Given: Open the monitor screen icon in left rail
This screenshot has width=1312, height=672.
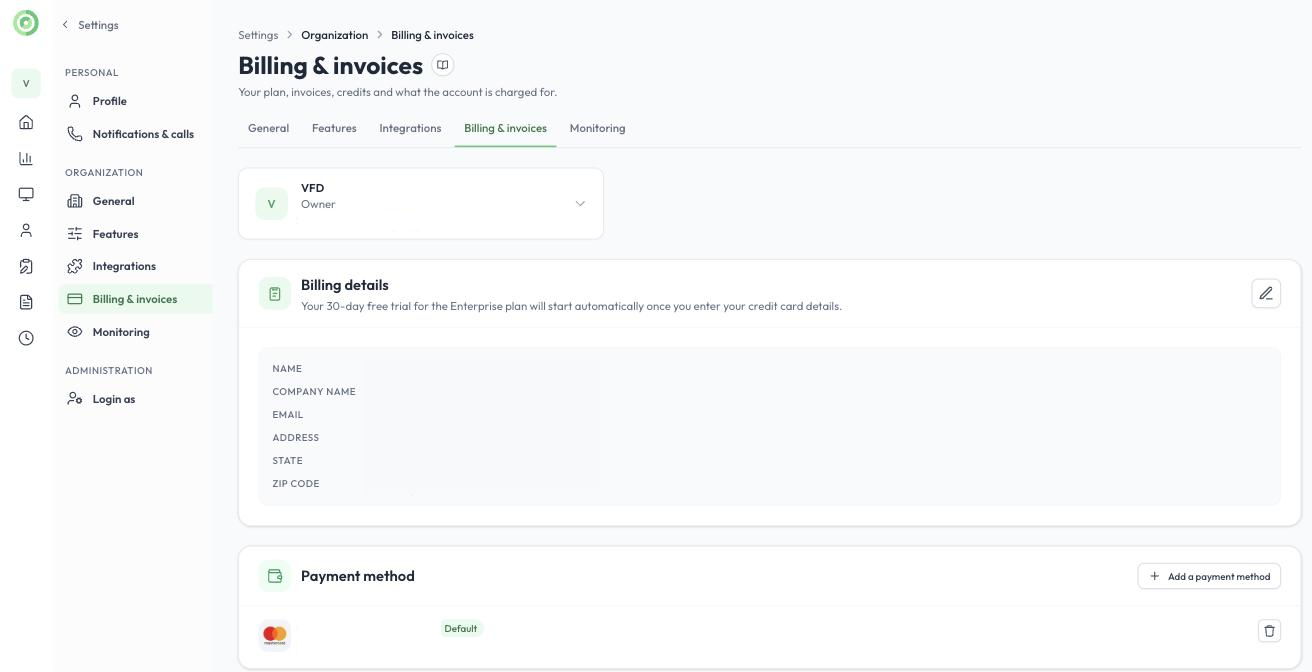Looking at the screenshot, I should coord(26,194).
